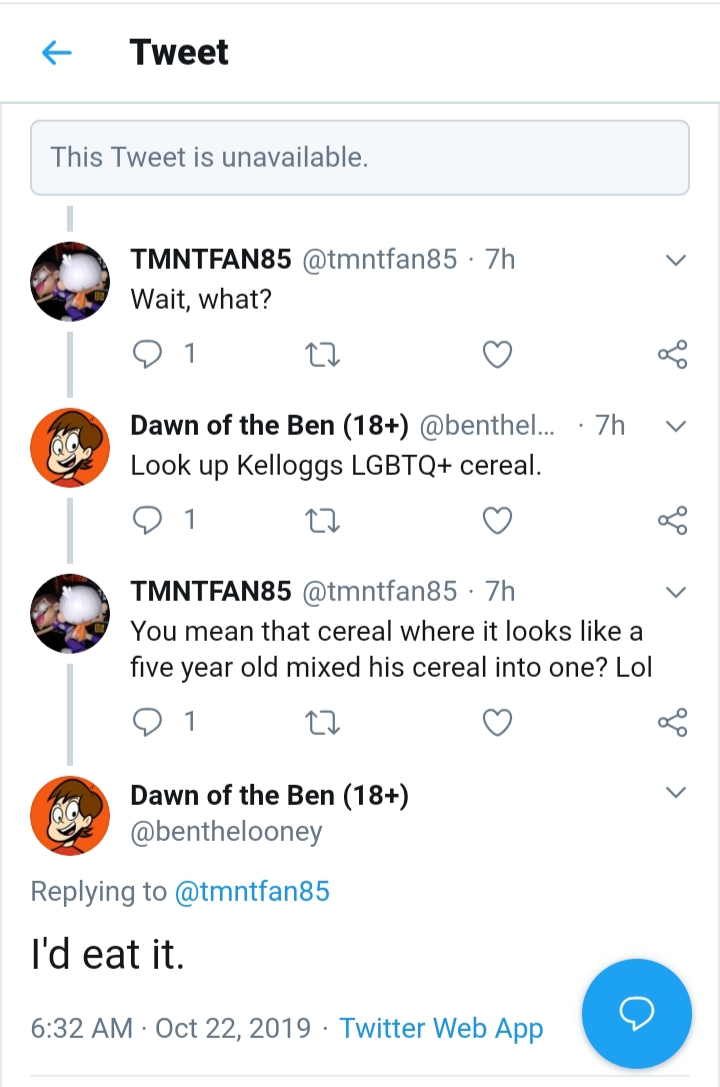Open the @tmntfan85 link in Replying to
Screen dimensions: 720x1087
pyautogui.click(x=252, y=892)
